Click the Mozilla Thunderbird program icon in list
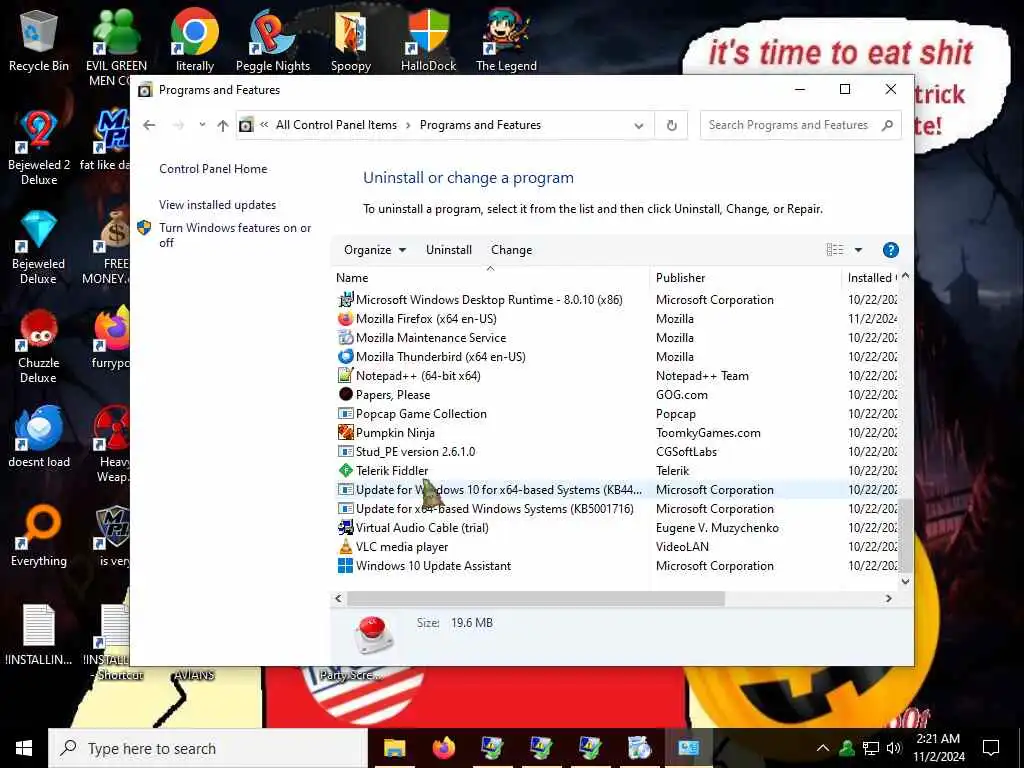1024x768 pixels. 345,357
